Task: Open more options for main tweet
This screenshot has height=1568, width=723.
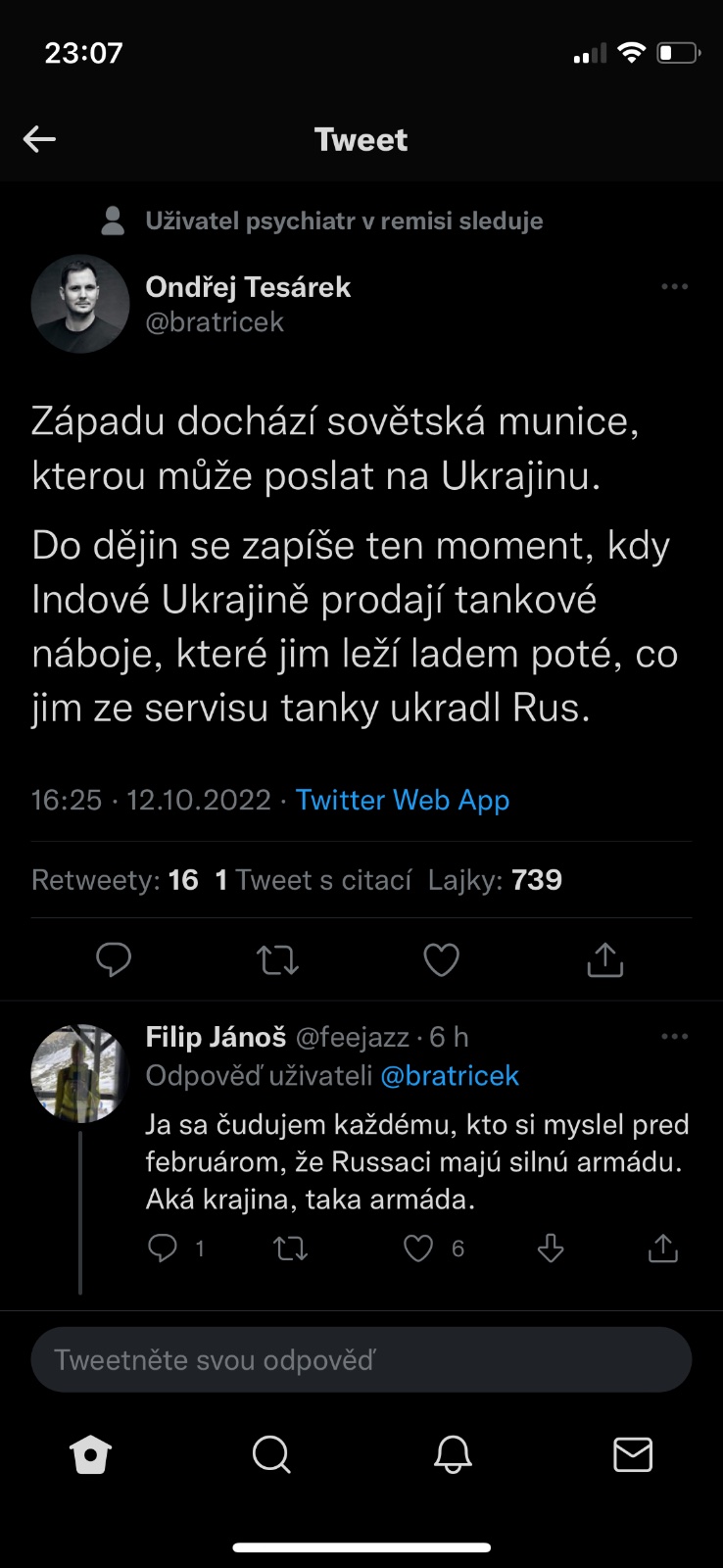Action: [674, 287]
